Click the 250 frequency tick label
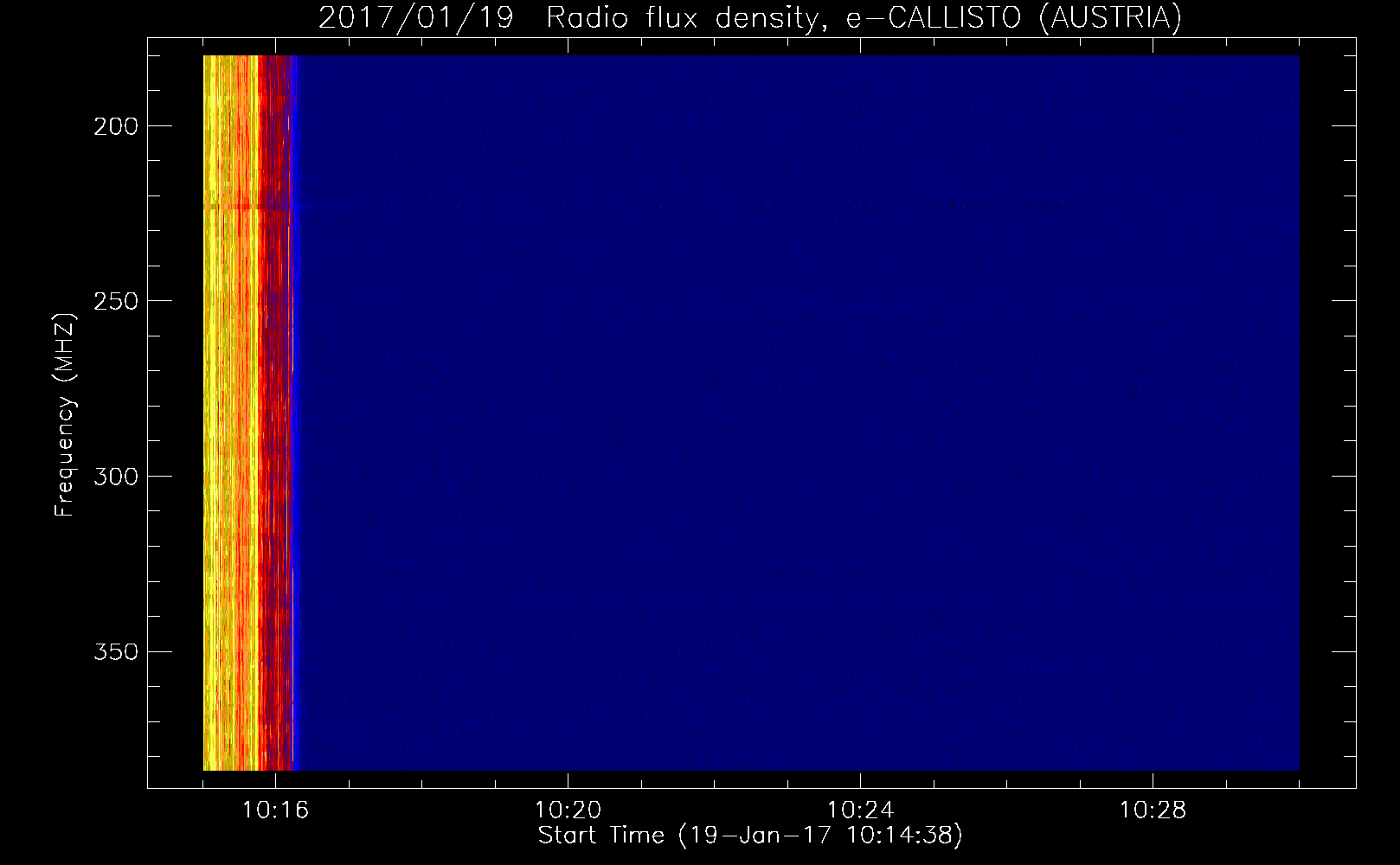This screenshot has height=865, width=1400. point(116,301)
